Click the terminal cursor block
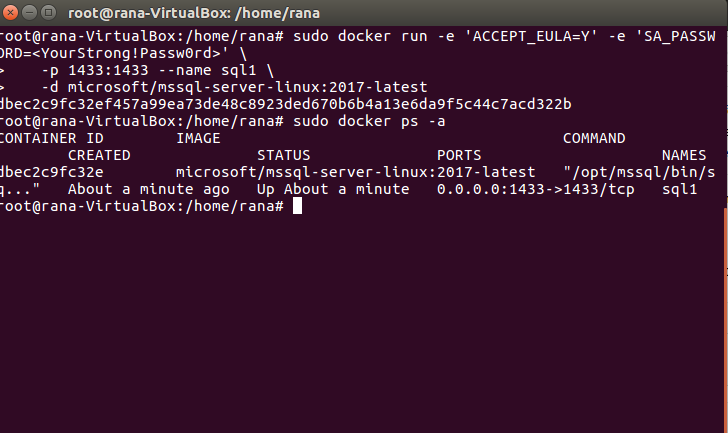 pos(297,206)
